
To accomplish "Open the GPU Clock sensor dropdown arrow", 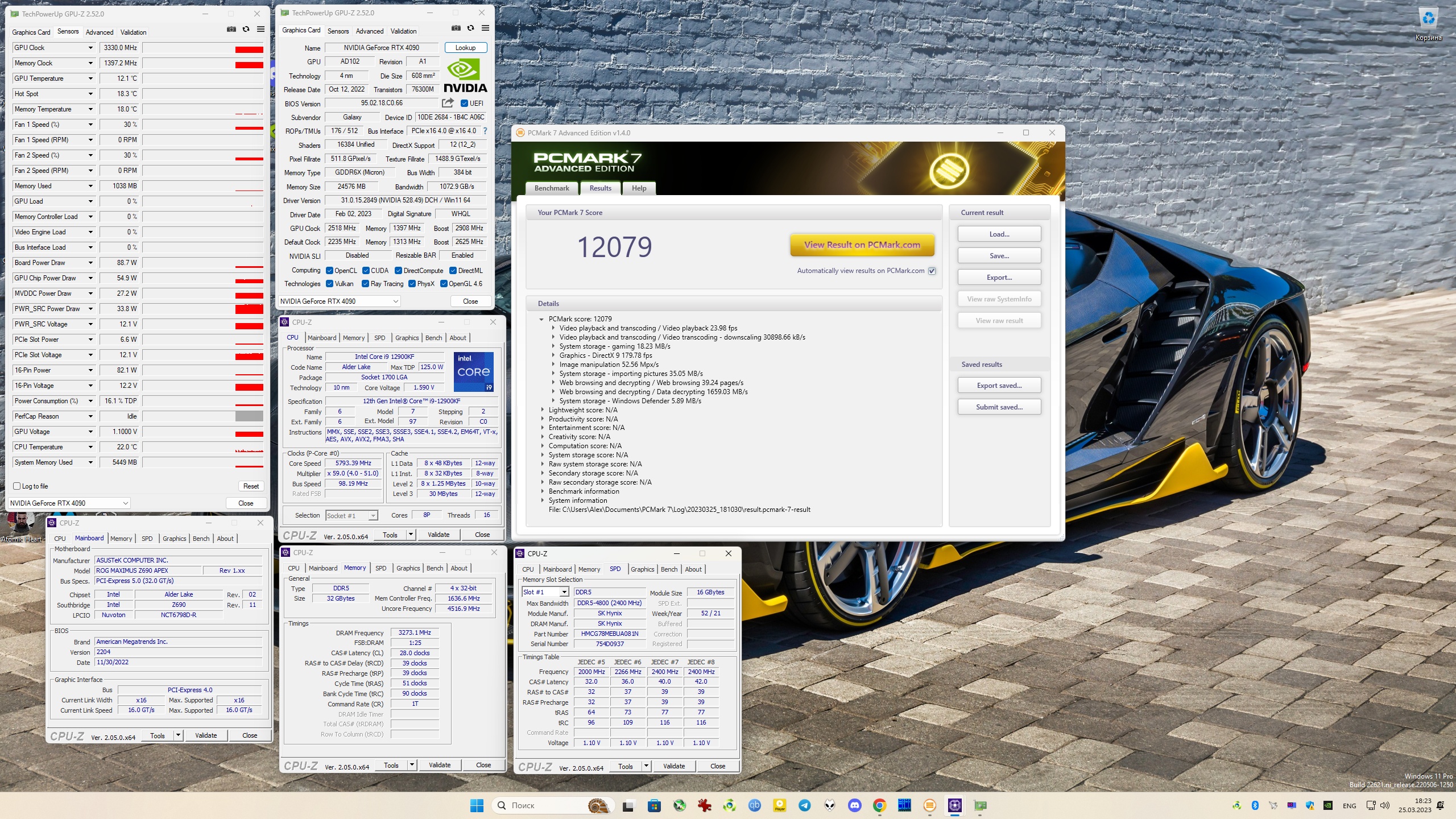I will point(90,48).
